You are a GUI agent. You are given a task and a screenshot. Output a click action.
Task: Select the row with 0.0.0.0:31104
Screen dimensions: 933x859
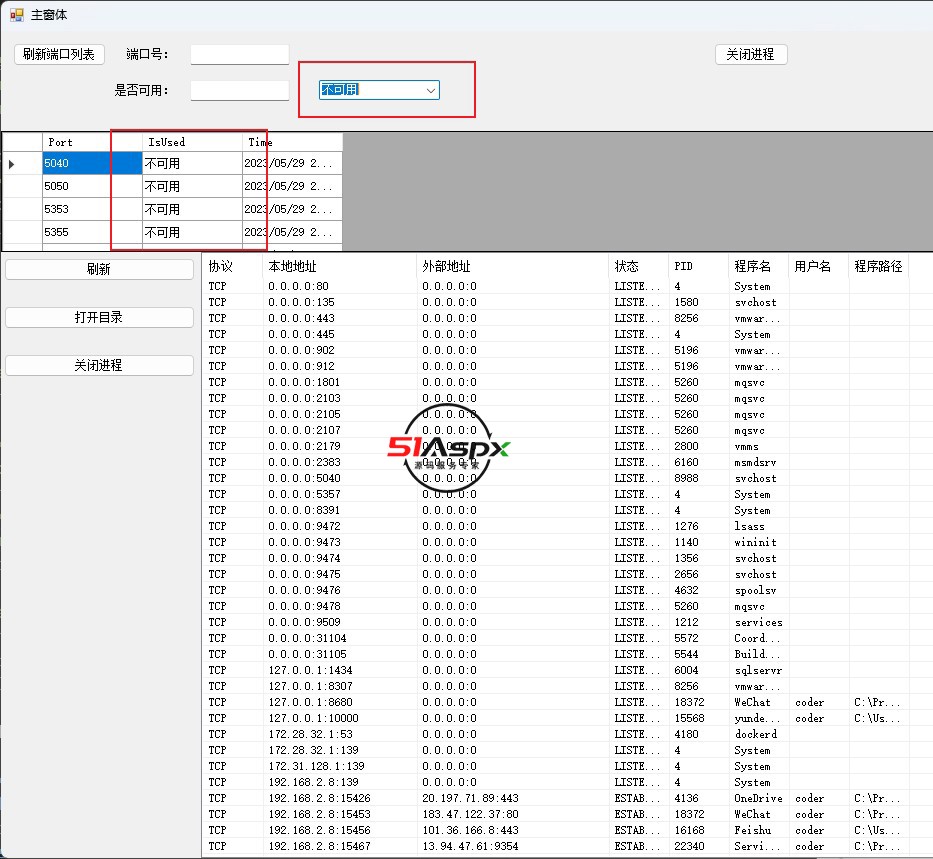pos(556,638)
